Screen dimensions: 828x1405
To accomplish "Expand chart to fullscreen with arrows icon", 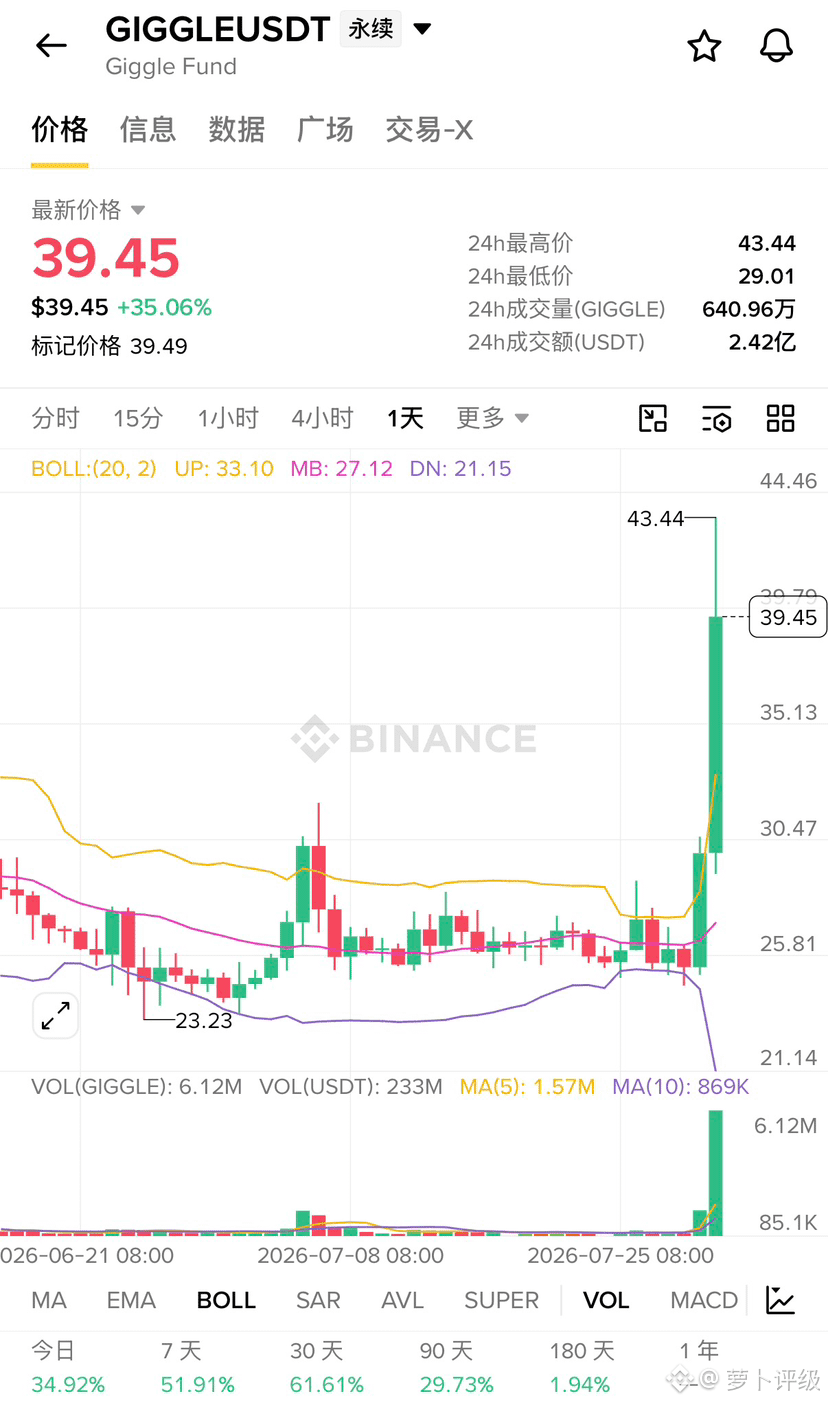I will pos(55,1016).
